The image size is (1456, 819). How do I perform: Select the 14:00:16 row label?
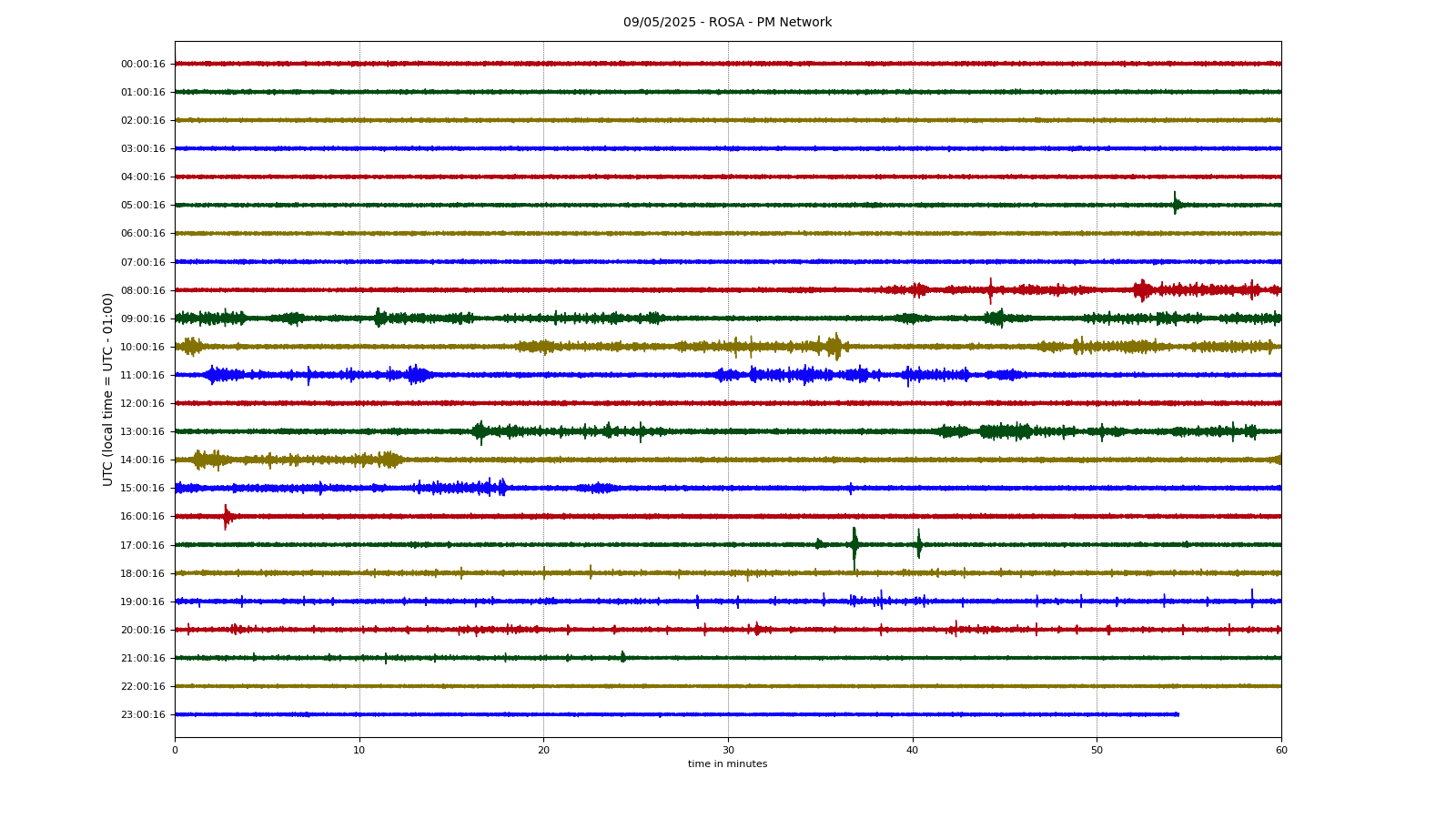point(143,460)
